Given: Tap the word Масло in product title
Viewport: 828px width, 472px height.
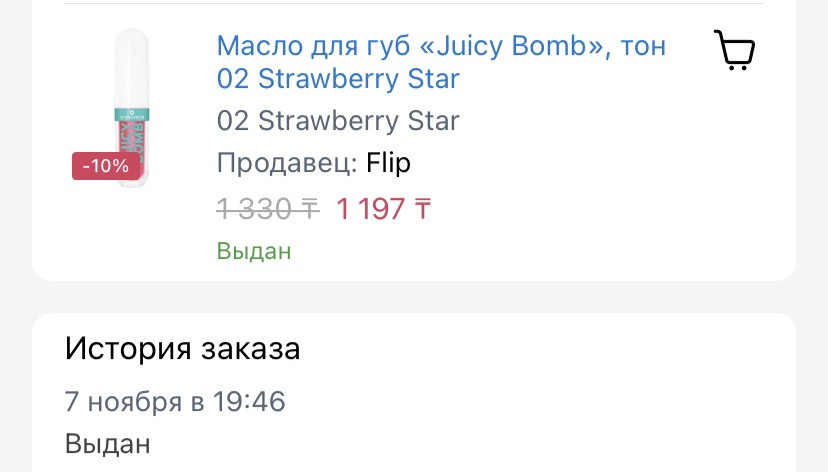Looking at the screenshot, I should tap(259, 46).
